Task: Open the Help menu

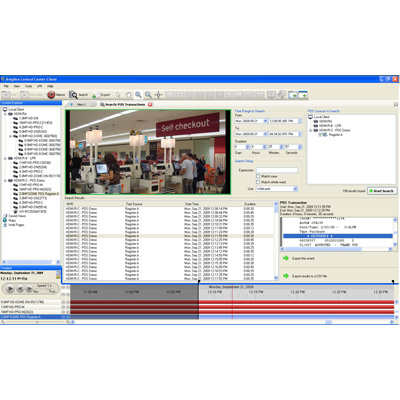Action: [x=50, y=86]
